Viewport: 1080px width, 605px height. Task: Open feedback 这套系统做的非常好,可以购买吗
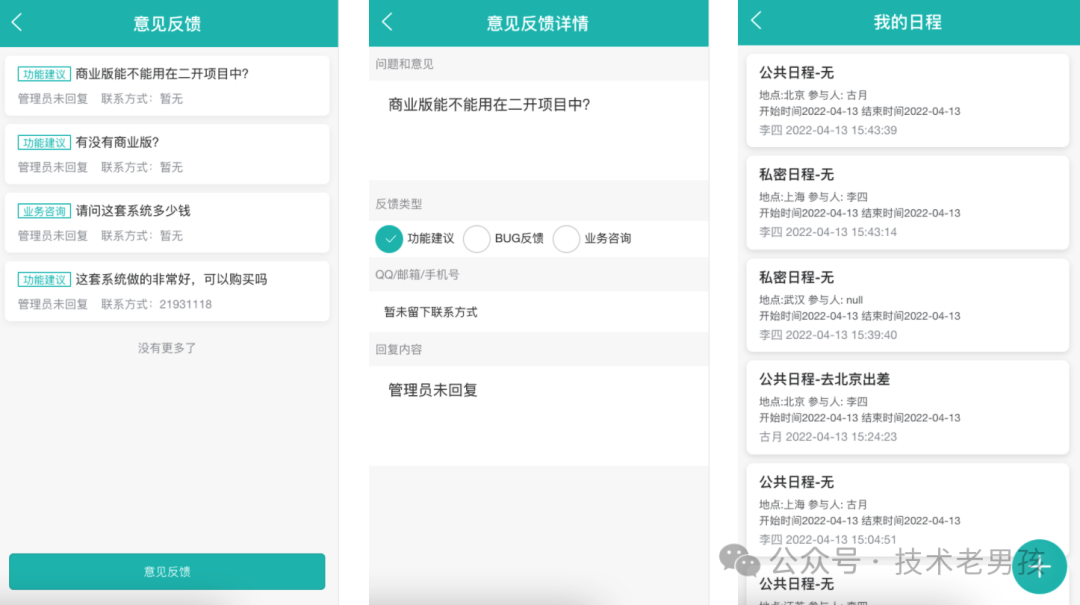(167, 291)
